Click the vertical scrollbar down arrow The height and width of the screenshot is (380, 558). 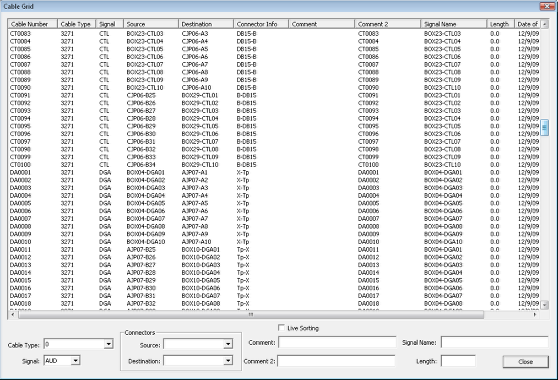[x=544, y=305]
